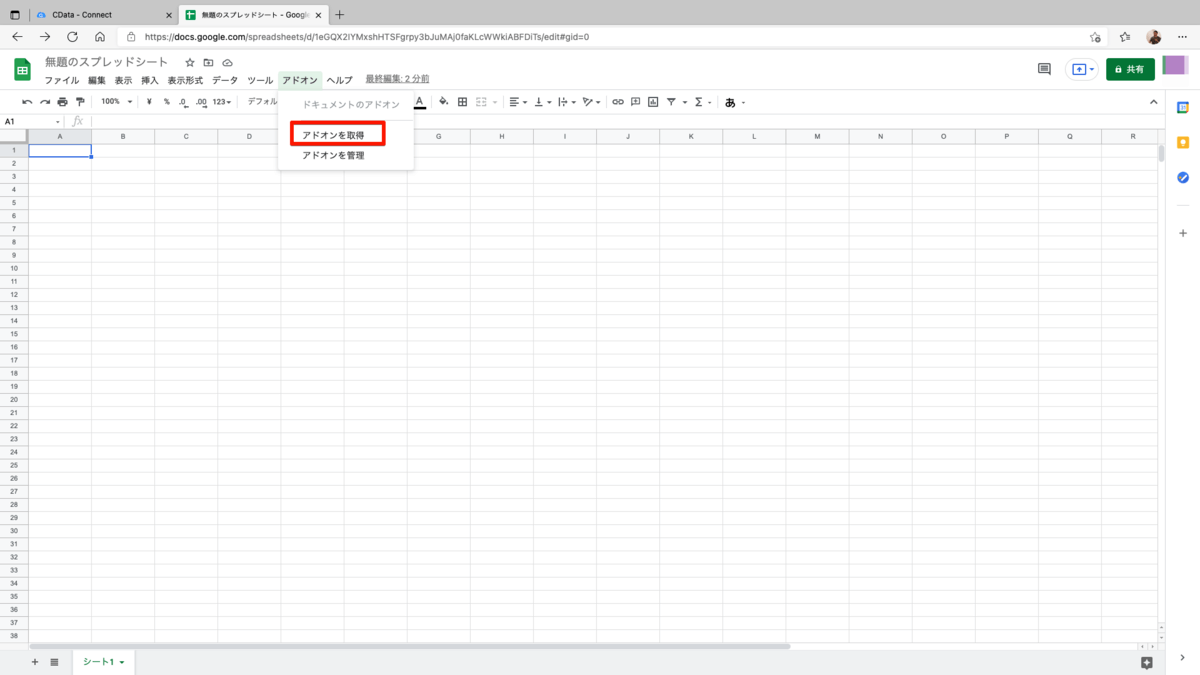This screenshot has height=675, width=1200.
Task: Add a new sheet with plus
Action: pos(35,662)
